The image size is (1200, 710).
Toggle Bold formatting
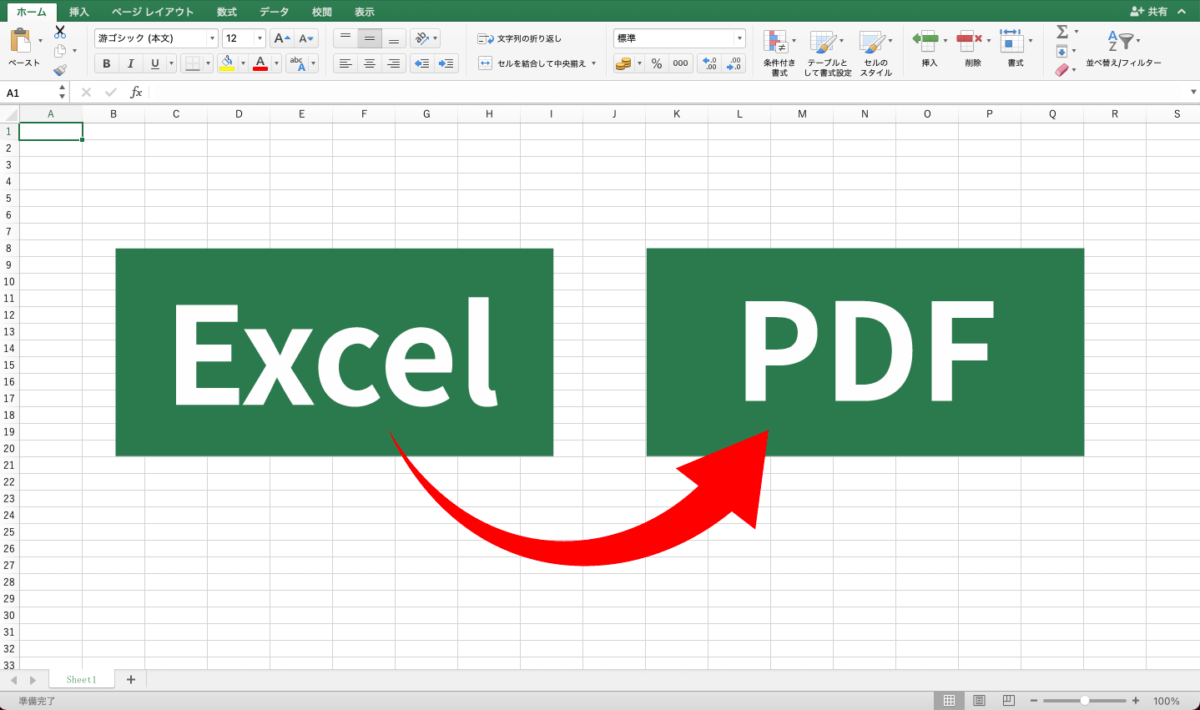(x=106, y=63)
